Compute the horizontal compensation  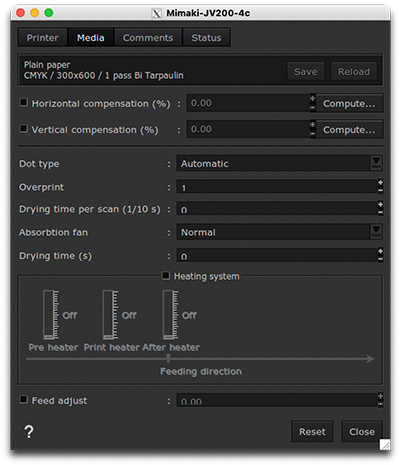click(349, 103)
